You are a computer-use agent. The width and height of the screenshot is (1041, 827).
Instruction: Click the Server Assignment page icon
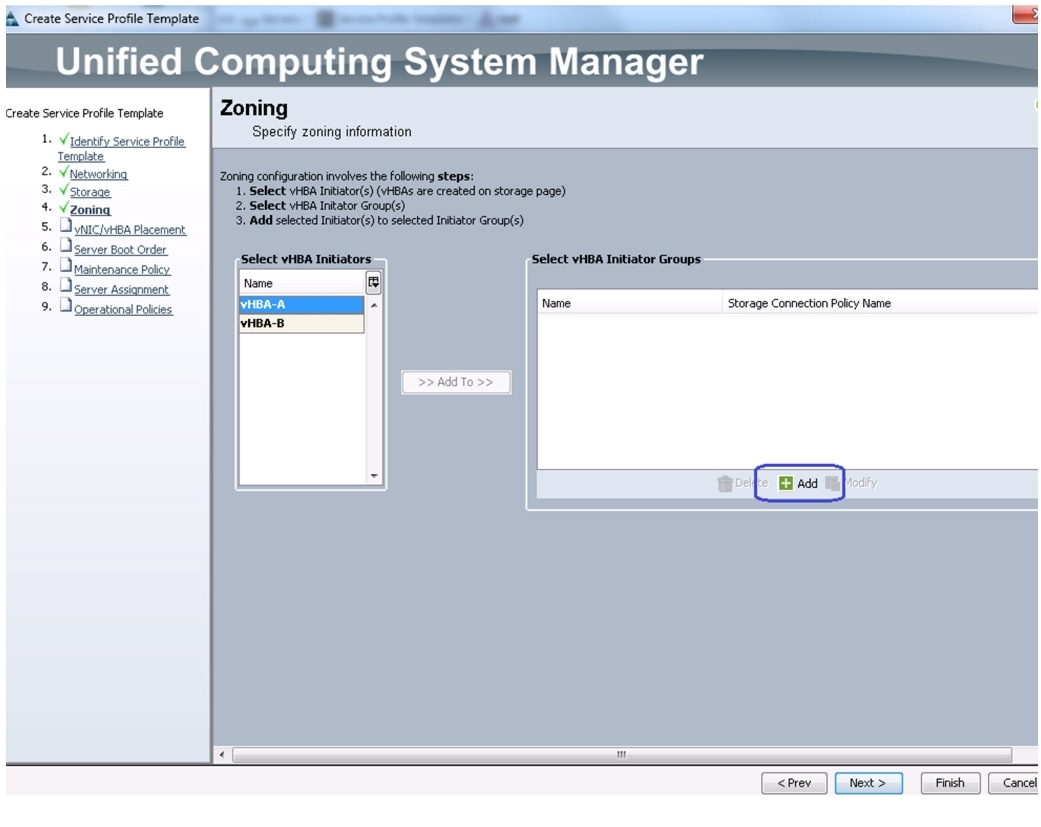click(x=66, y=286)
